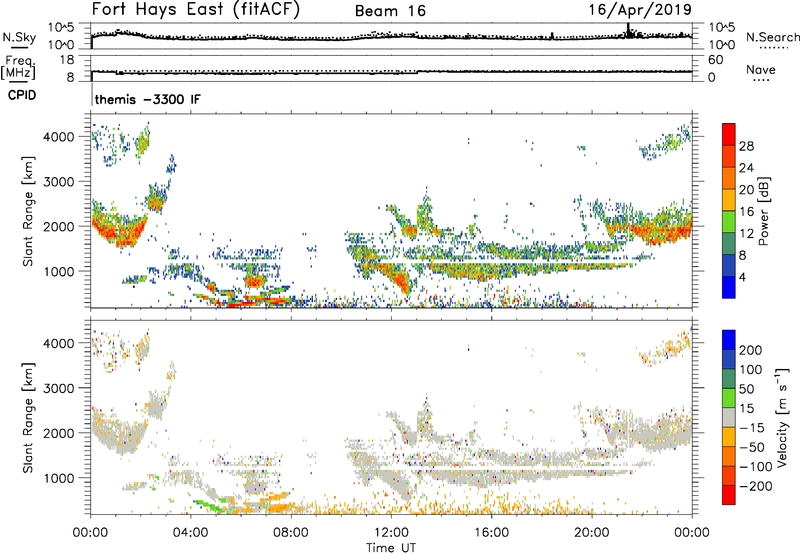The width and height of the screenshot is (800, 554).
Task: Click the '-200' label on Velocity color bar
Action: tap(756, 486)
